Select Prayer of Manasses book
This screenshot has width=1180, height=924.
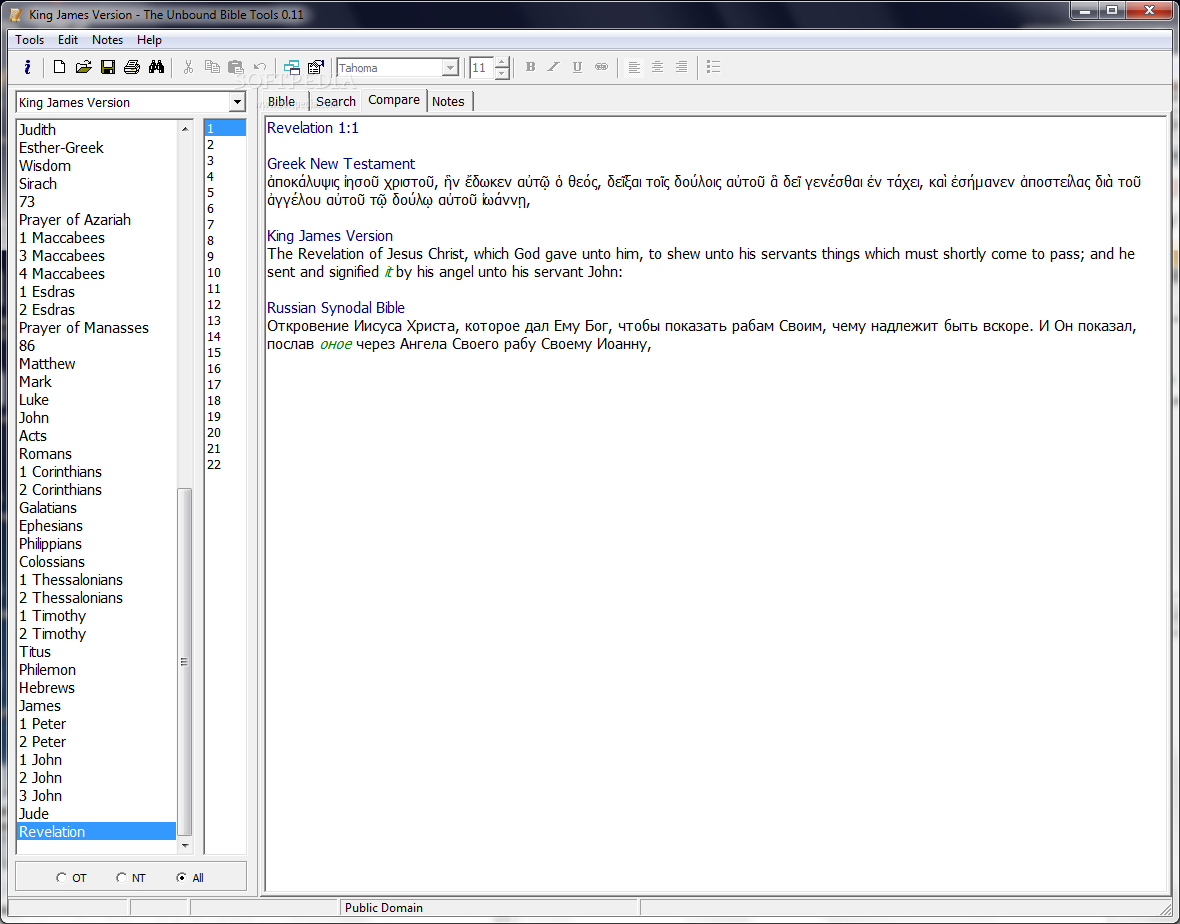click(96, 328)
